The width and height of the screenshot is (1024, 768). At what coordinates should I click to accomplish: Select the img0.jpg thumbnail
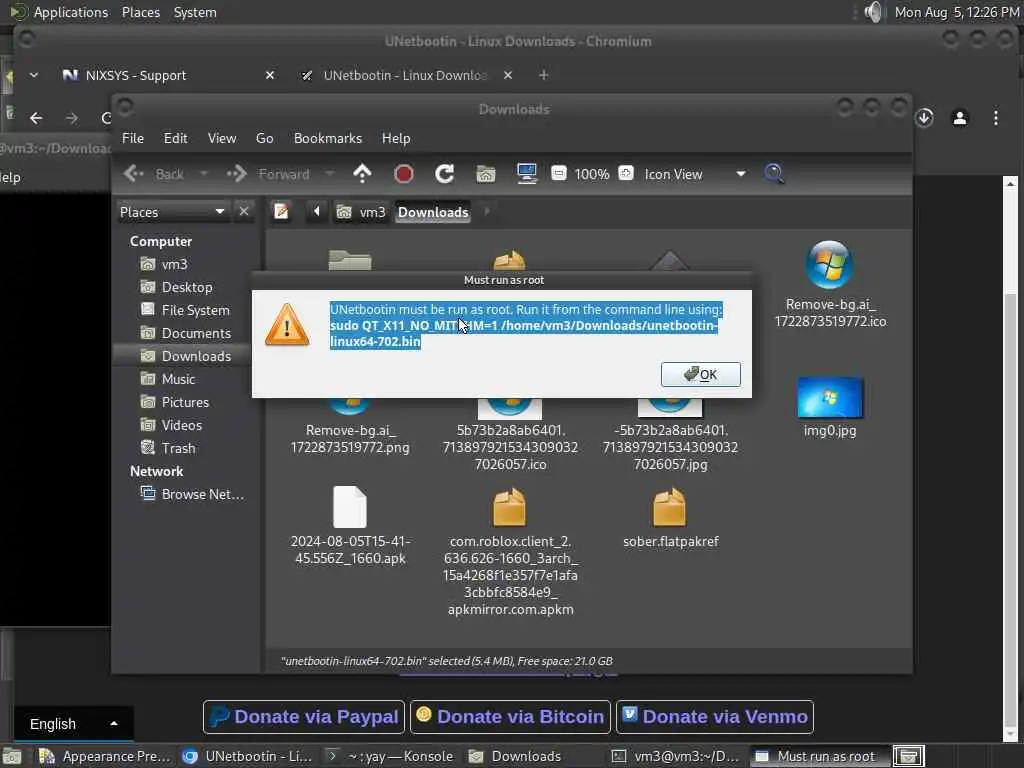pos(829,397)
